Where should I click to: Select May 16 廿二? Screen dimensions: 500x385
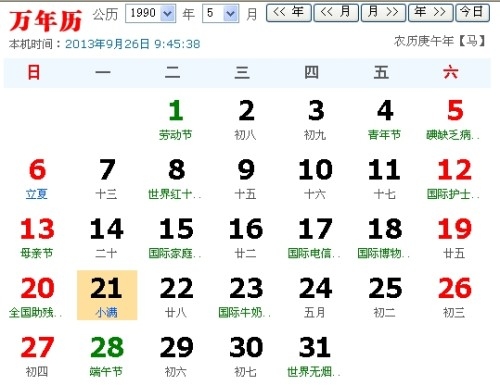coord(246,238)
